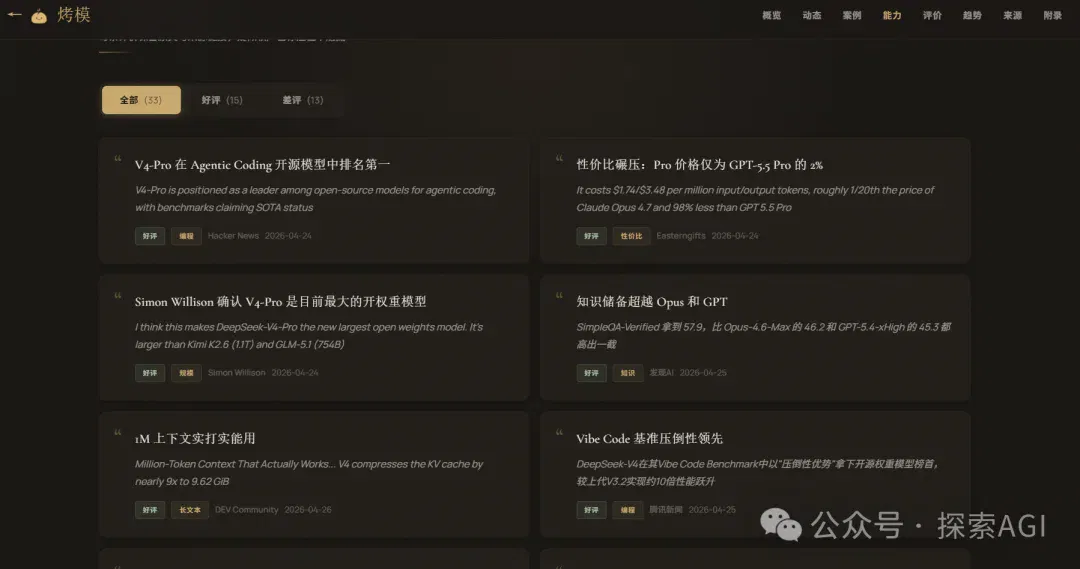1080x569 pixels.
Task: Click the 好评 tag on the Simon Willison card
Action: (x=149, y=373)
